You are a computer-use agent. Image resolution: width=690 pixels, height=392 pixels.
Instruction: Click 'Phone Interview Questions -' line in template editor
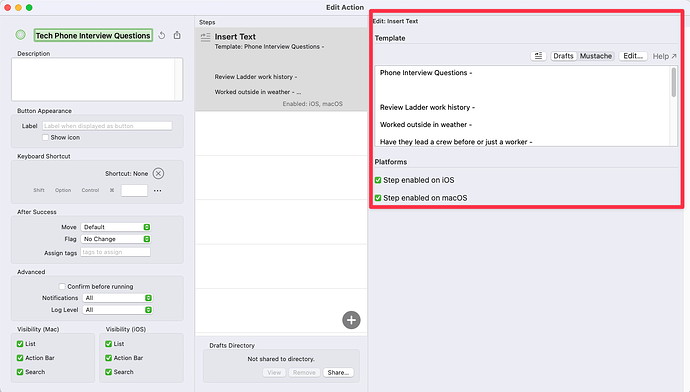[x=426, y=73]
